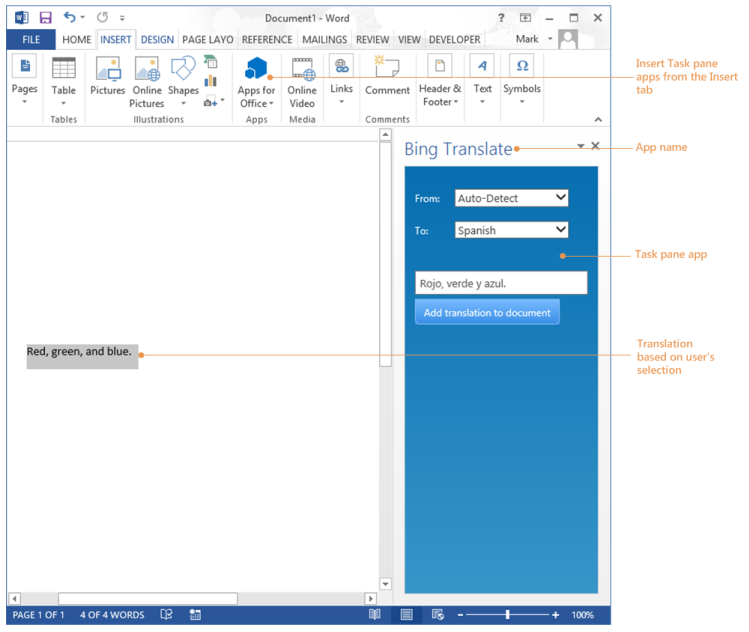Screen dimensions: 749x632
Task: Insert a Chart
Action: pos(211,81)
